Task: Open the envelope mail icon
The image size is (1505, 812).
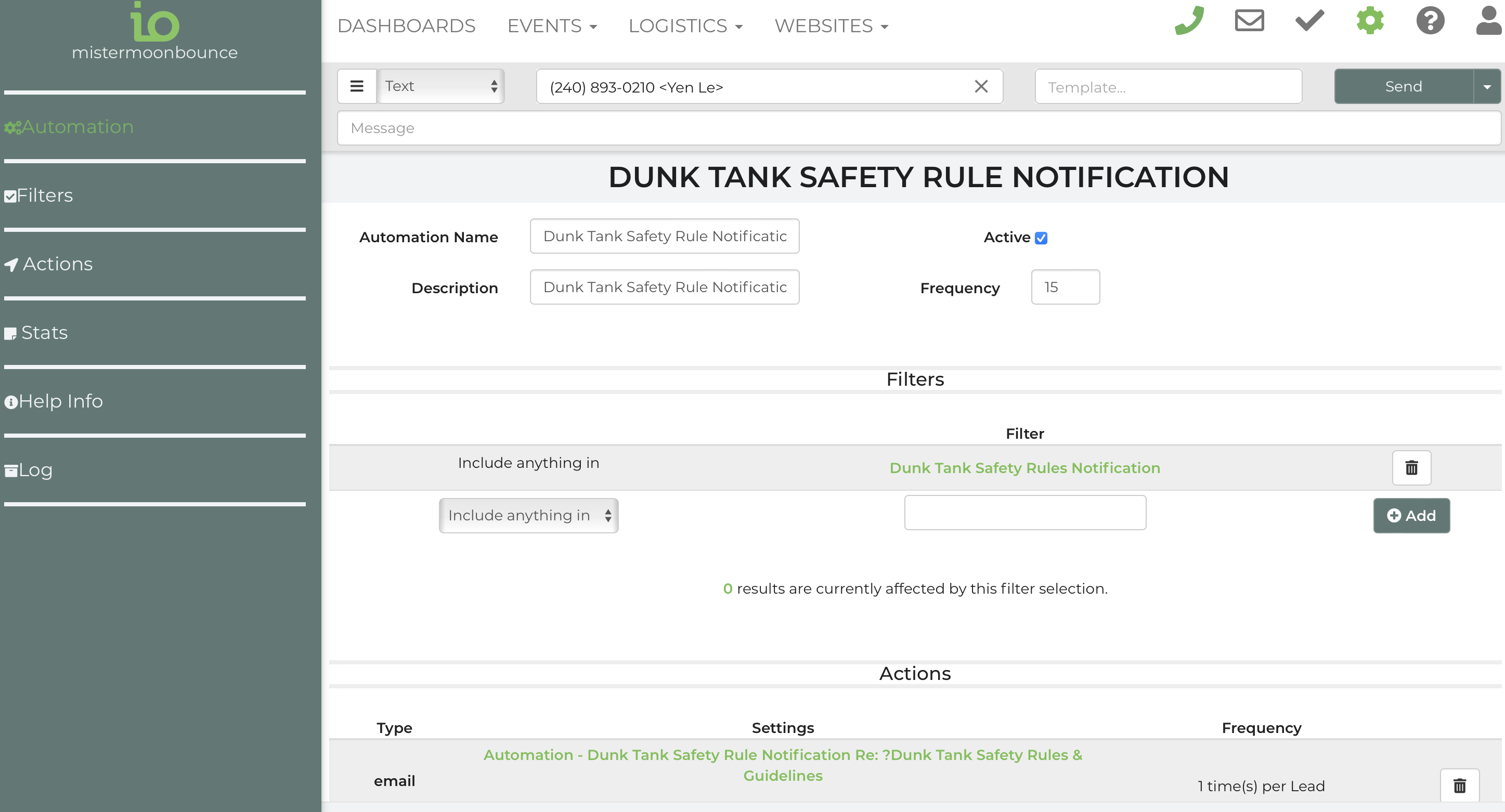Action: 1249,21
